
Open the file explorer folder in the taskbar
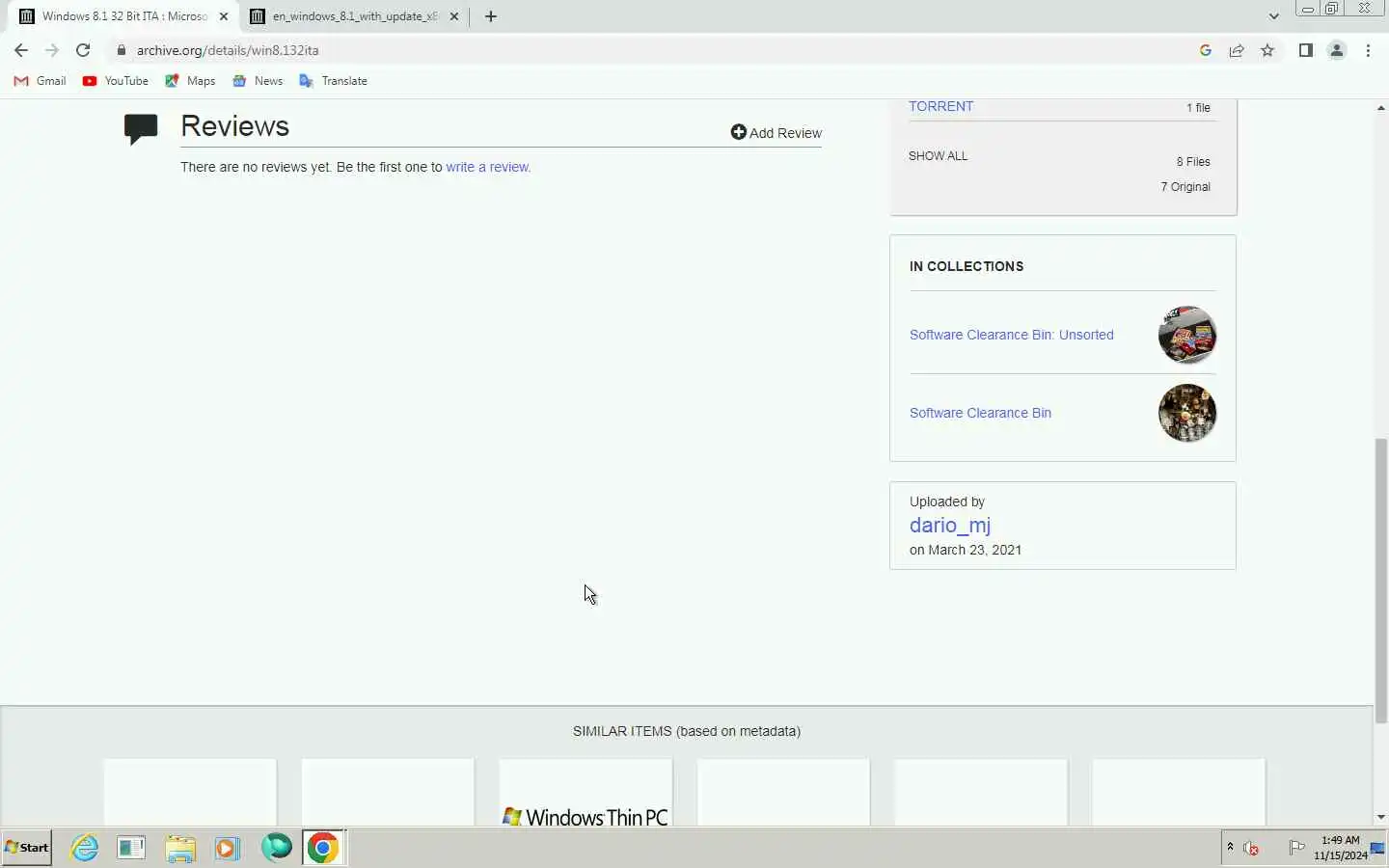coord(180,849)
